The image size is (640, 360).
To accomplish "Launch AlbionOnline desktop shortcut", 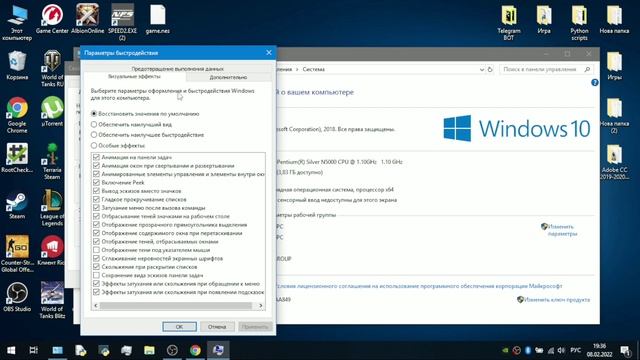I will pos(87,19).
